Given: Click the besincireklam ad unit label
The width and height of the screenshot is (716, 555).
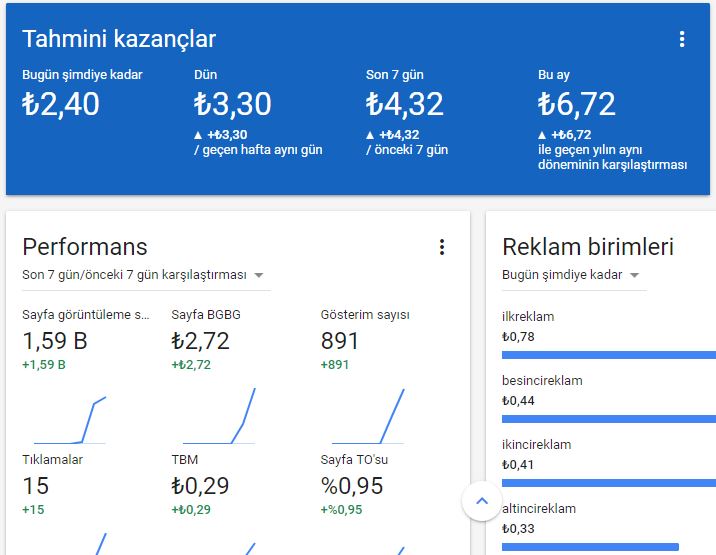Looking at the screenshot, I should pyautogui.click(x=542, y=381).
